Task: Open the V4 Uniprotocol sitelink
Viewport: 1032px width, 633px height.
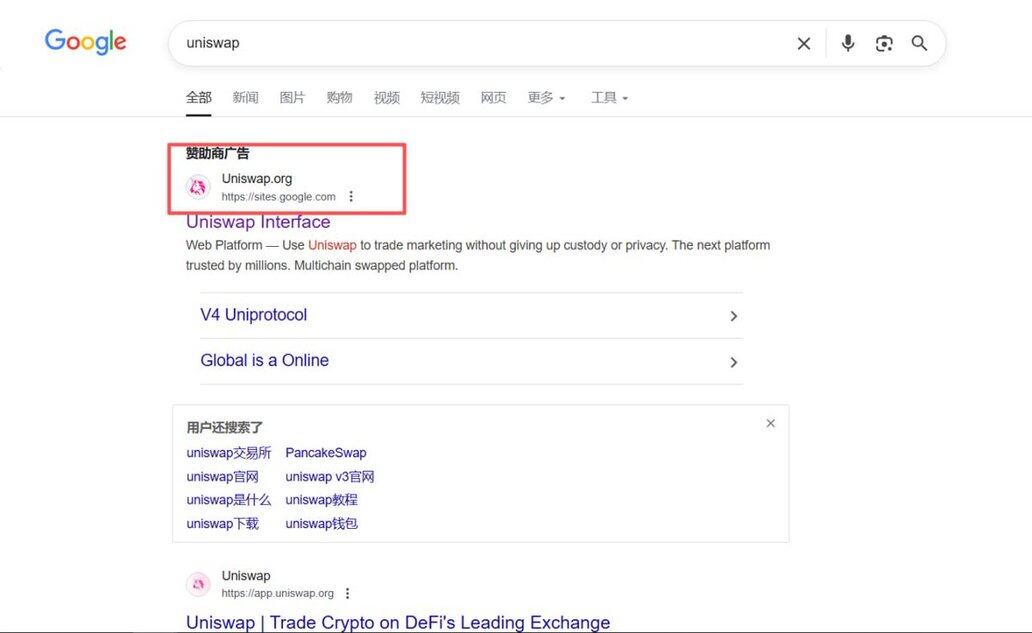Action: coord(253,315)
